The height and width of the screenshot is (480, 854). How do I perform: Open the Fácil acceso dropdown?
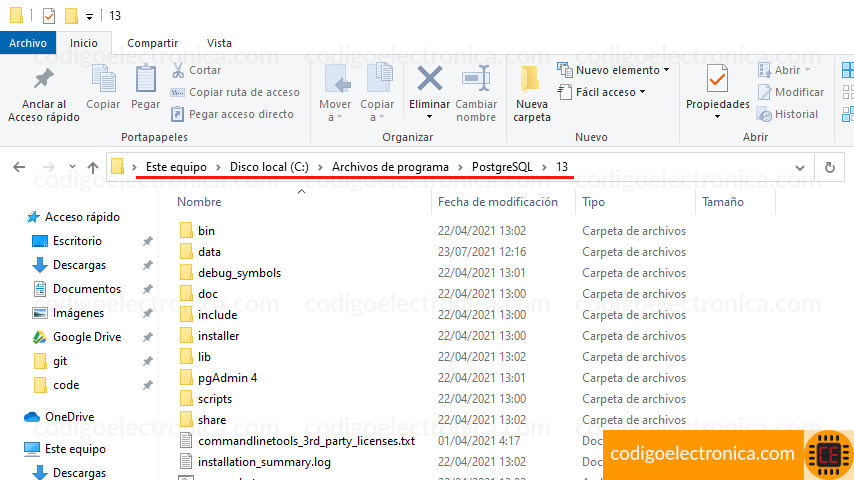602,92
